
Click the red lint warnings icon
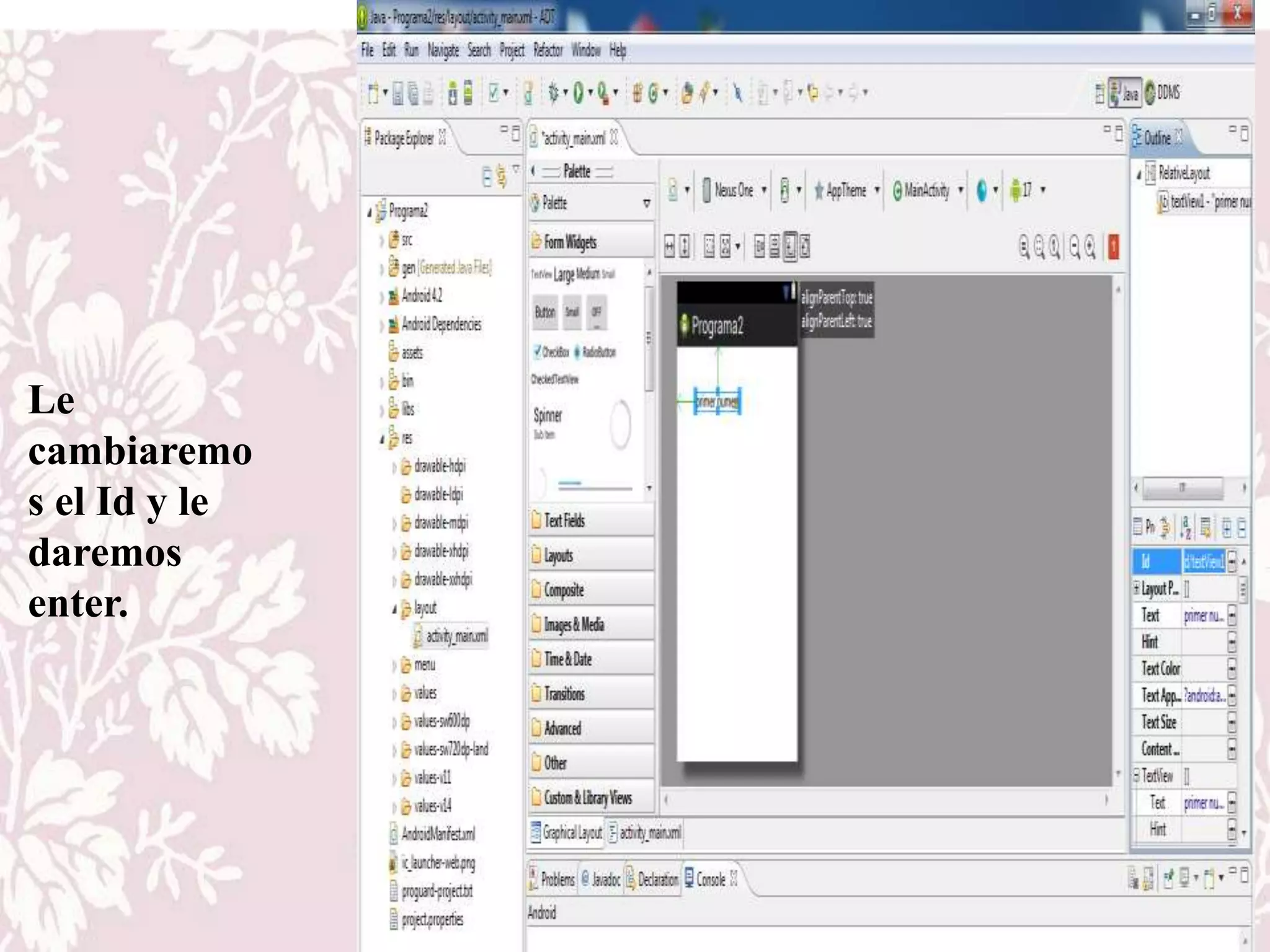coord(1113,247)
